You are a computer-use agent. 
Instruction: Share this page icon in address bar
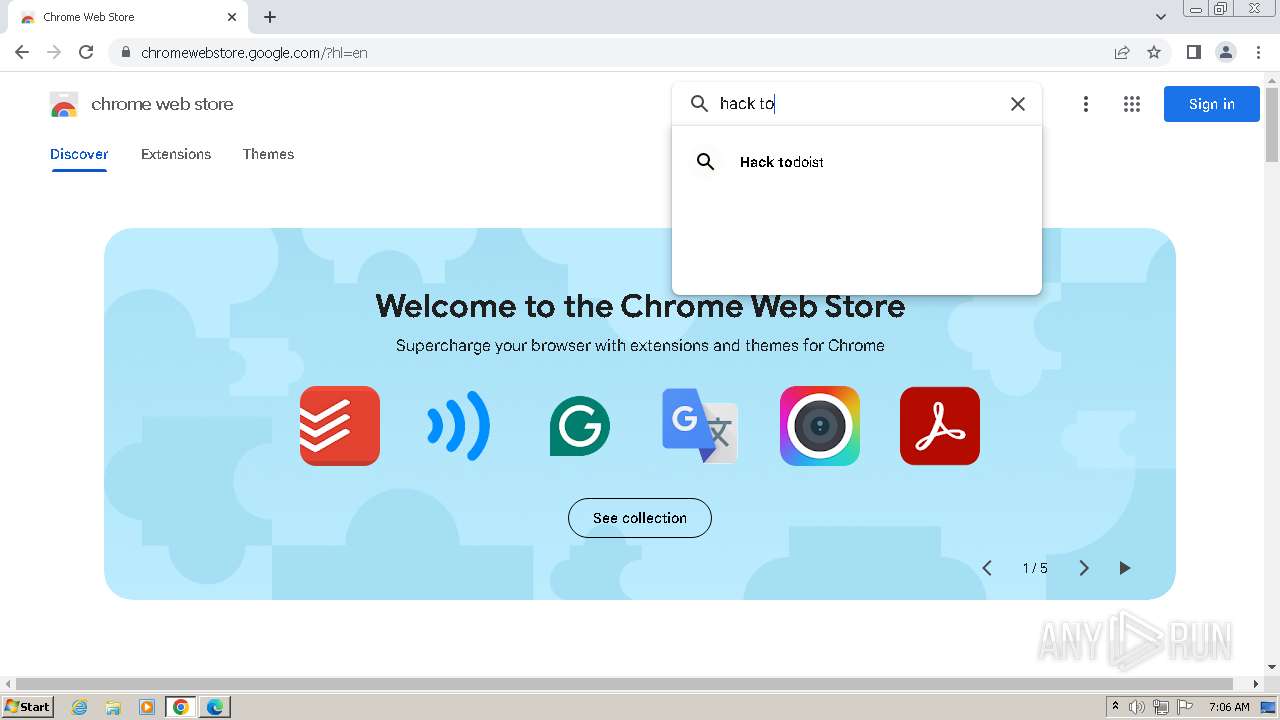coord(1122,52)
